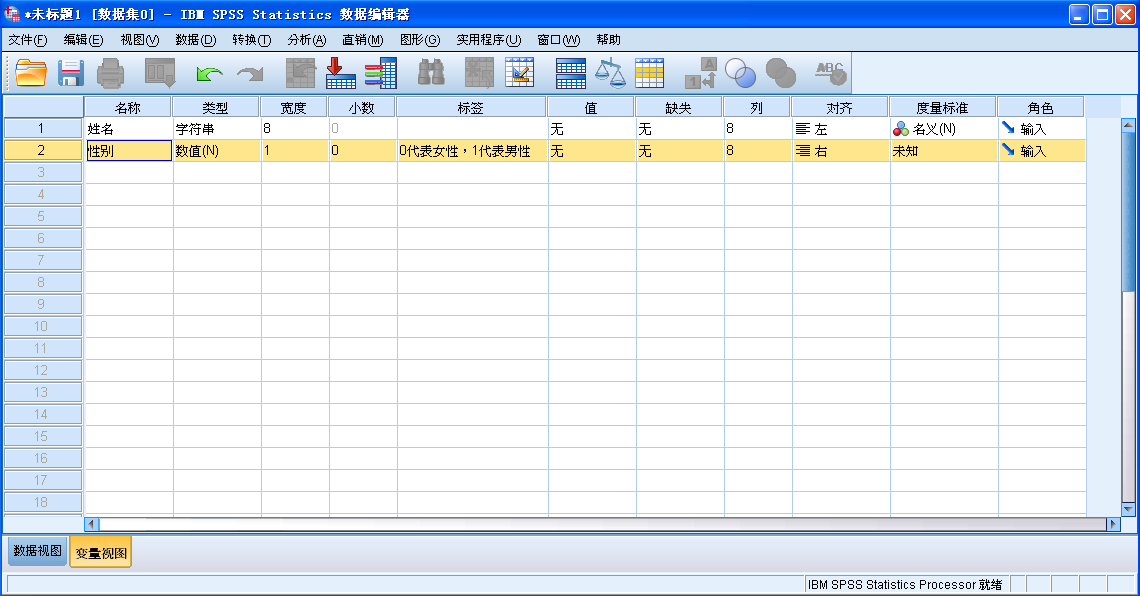This screenshot has width=1140, height=596.
Task: Open the Variables info icon in toolbar
Action: point(380,73)
